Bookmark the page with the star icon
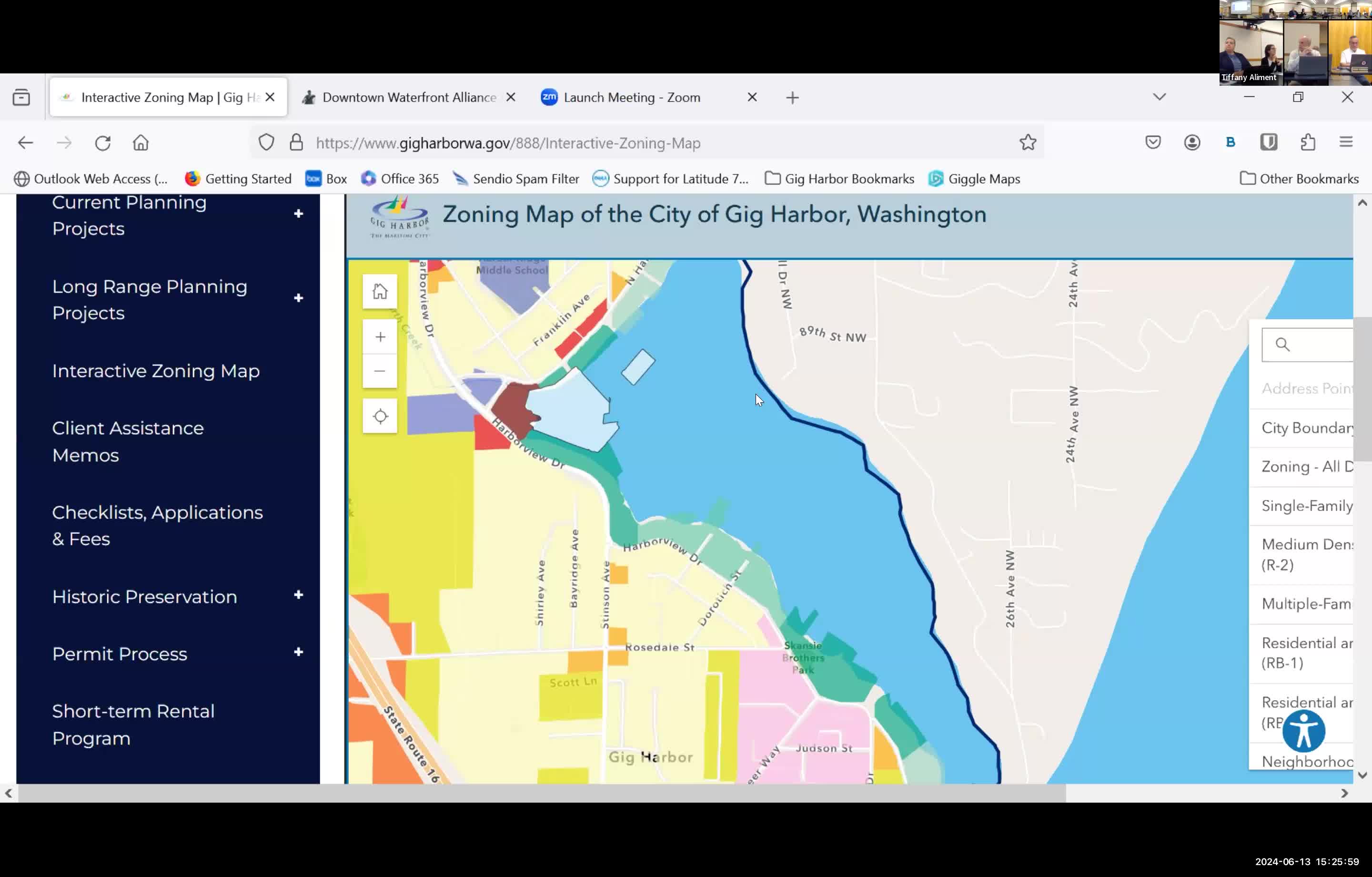1372x877 pixels. click(1027, 143)
